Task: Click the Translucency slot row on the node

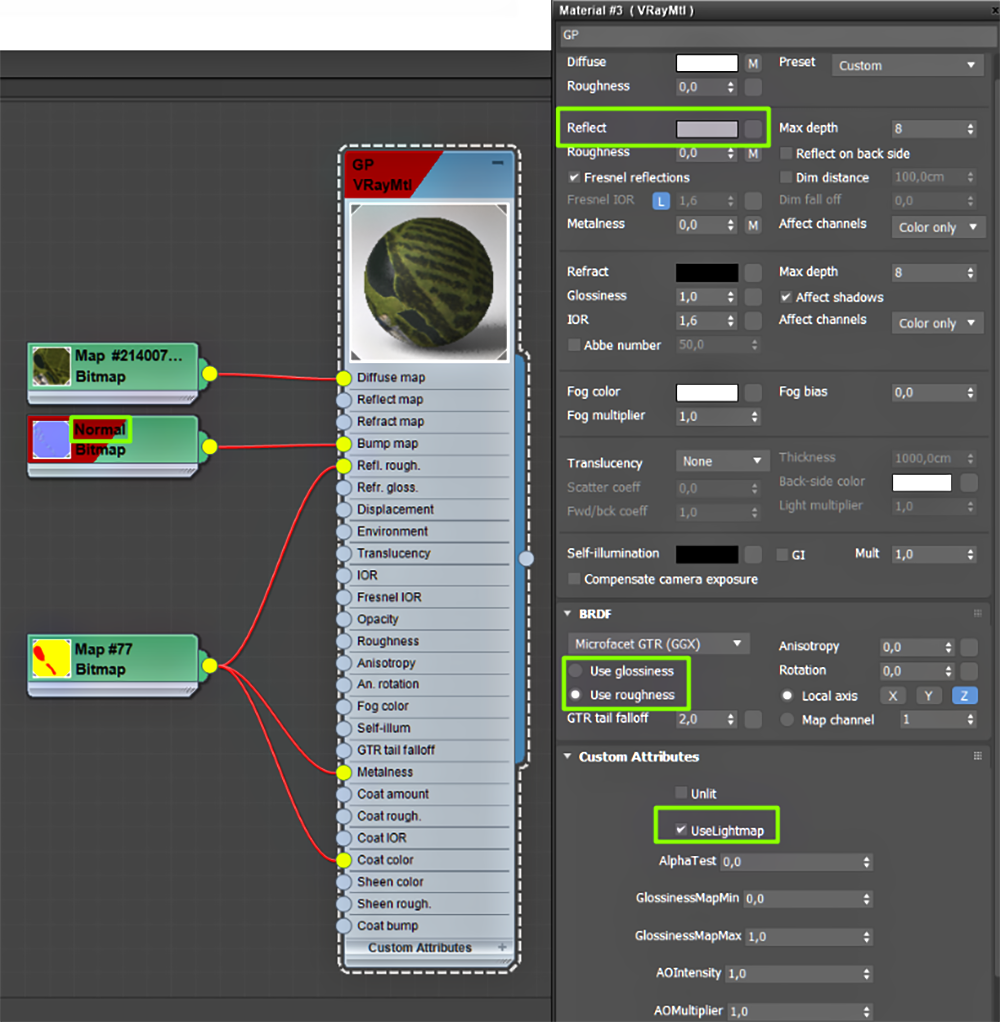Action: [428, 553]
